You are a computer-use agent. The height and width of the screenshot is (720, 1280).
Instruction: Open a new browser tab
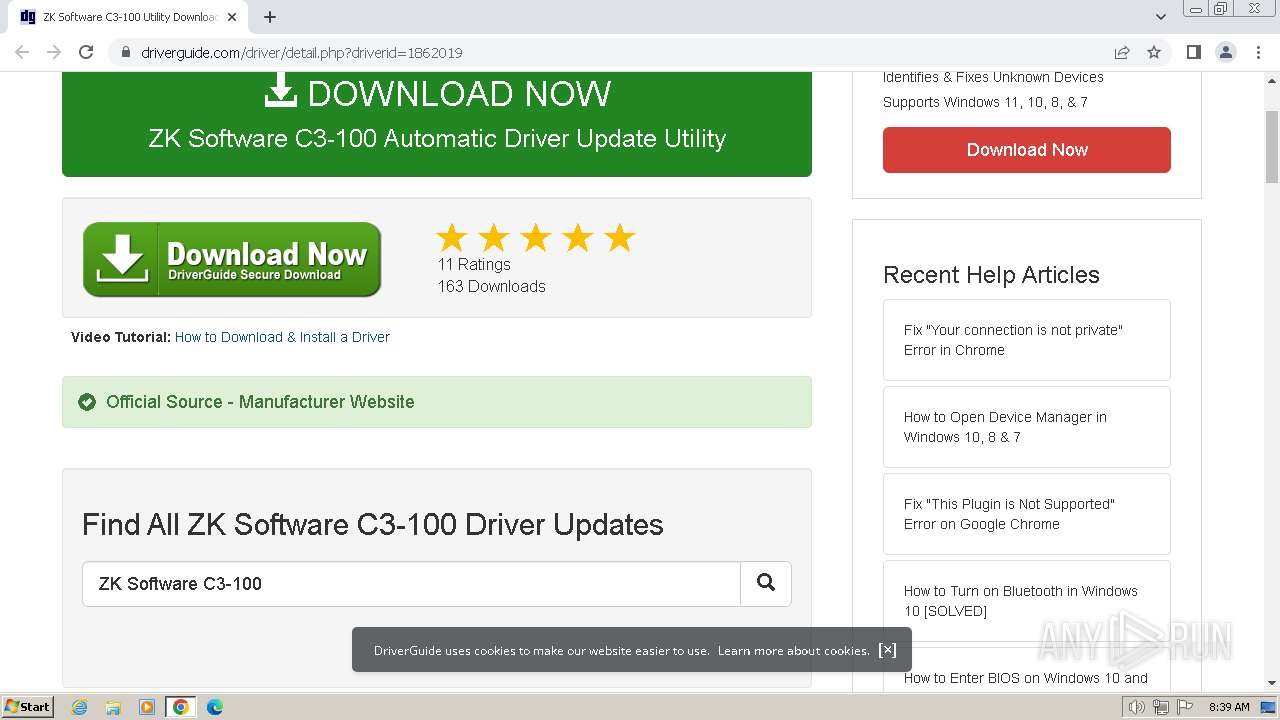(x=270, y=17)
